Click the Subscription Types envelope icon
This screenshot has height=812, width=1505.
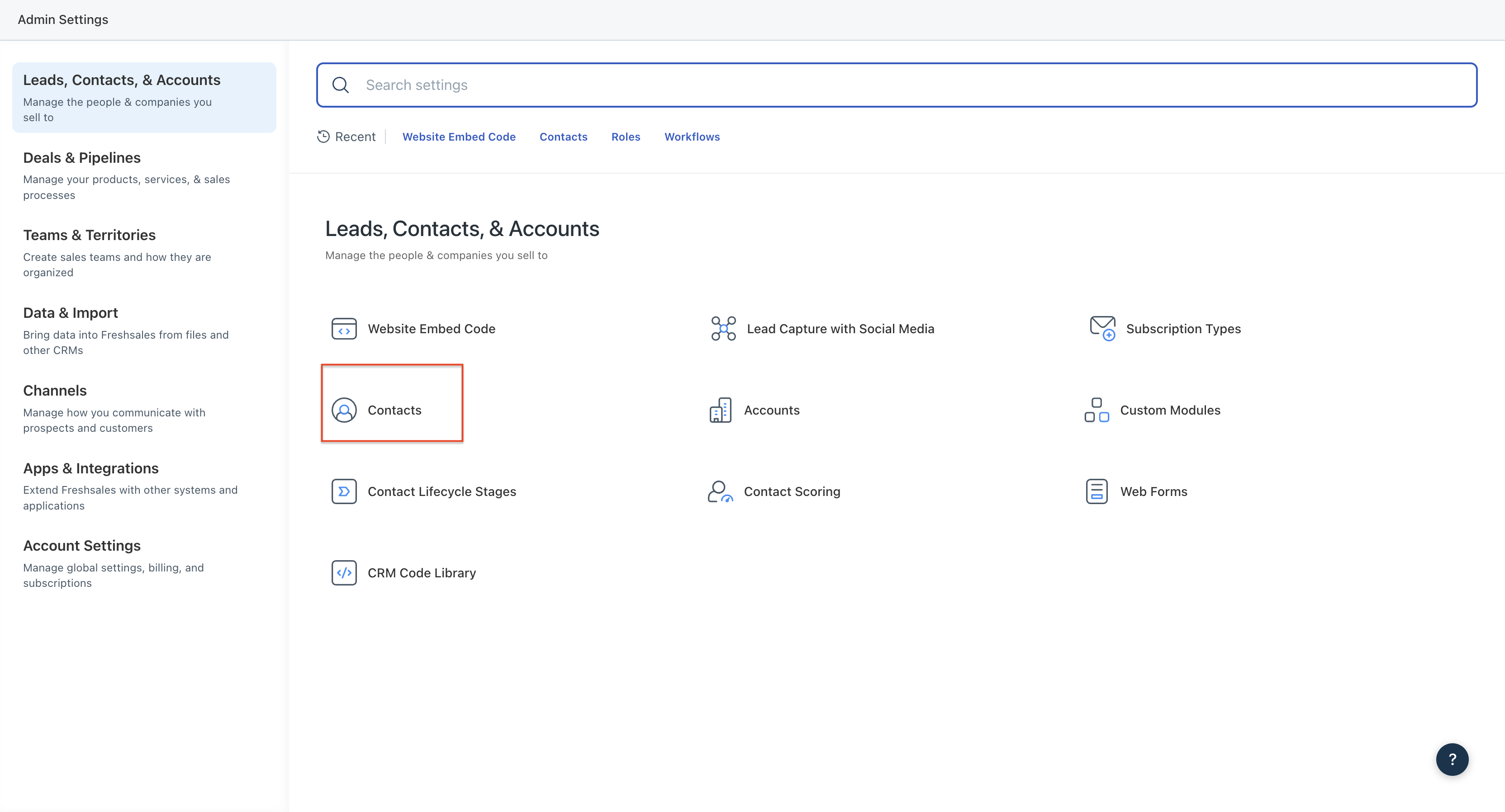1102,328
